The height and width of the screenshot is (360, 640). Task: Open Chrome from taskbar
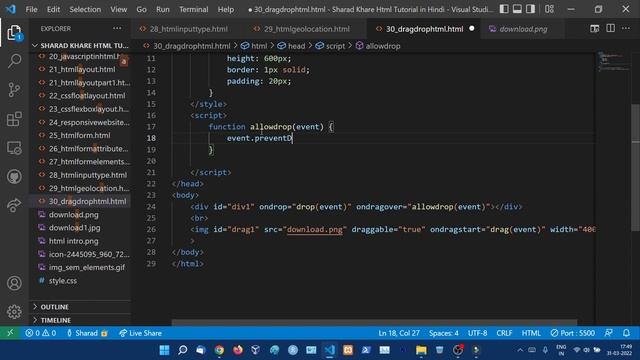point(219,350)
